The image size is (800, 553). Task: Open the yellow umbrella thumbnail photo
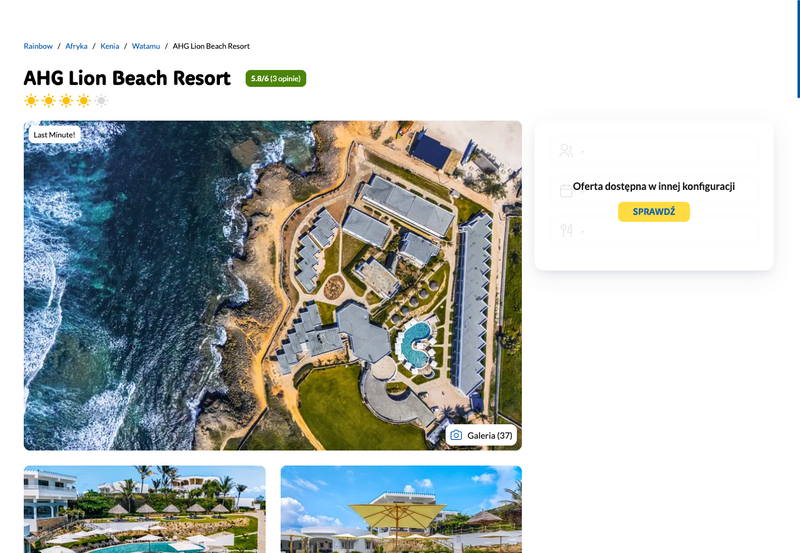pyautogui.click(x=401, y=509)
